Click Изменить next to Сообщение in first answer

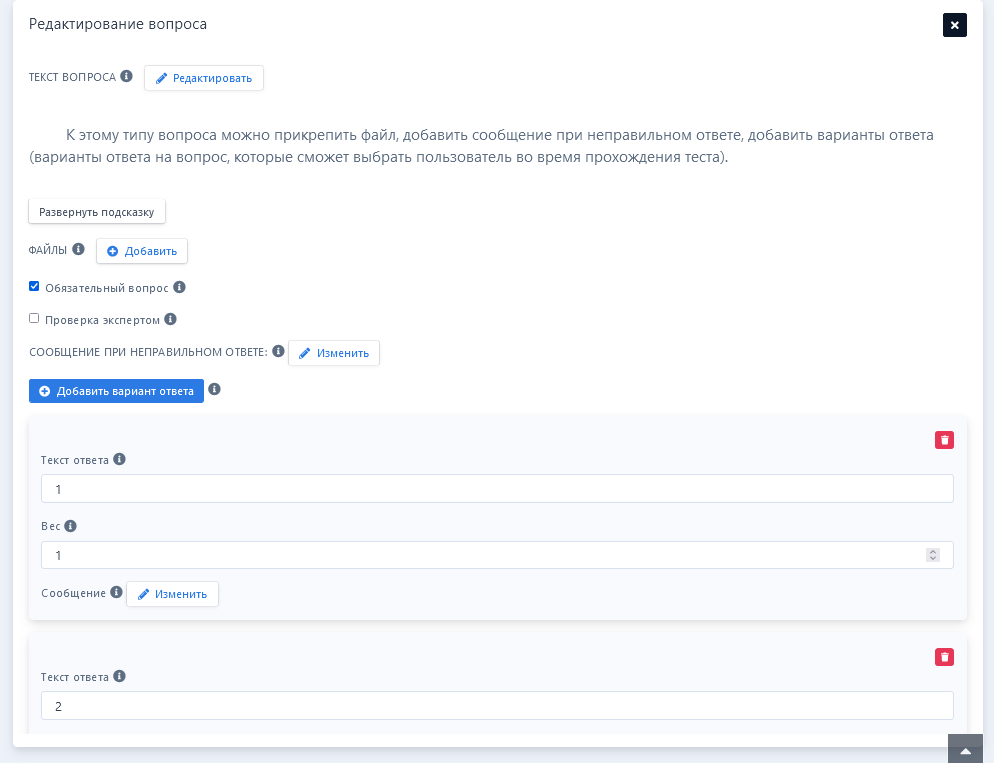(x=172, y=594)
